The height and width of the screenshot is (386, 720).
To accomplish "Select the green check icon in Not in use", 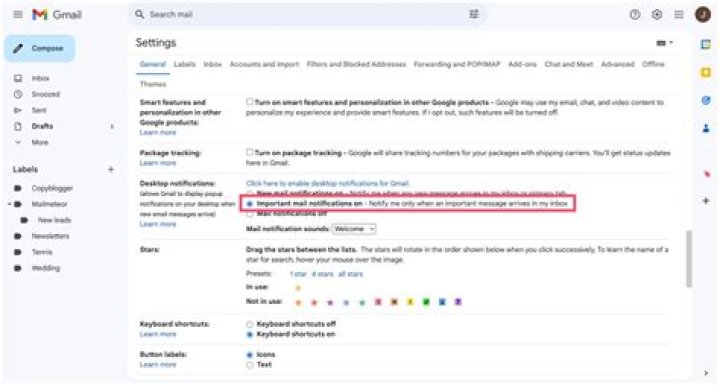I will [x=426, y=302].
